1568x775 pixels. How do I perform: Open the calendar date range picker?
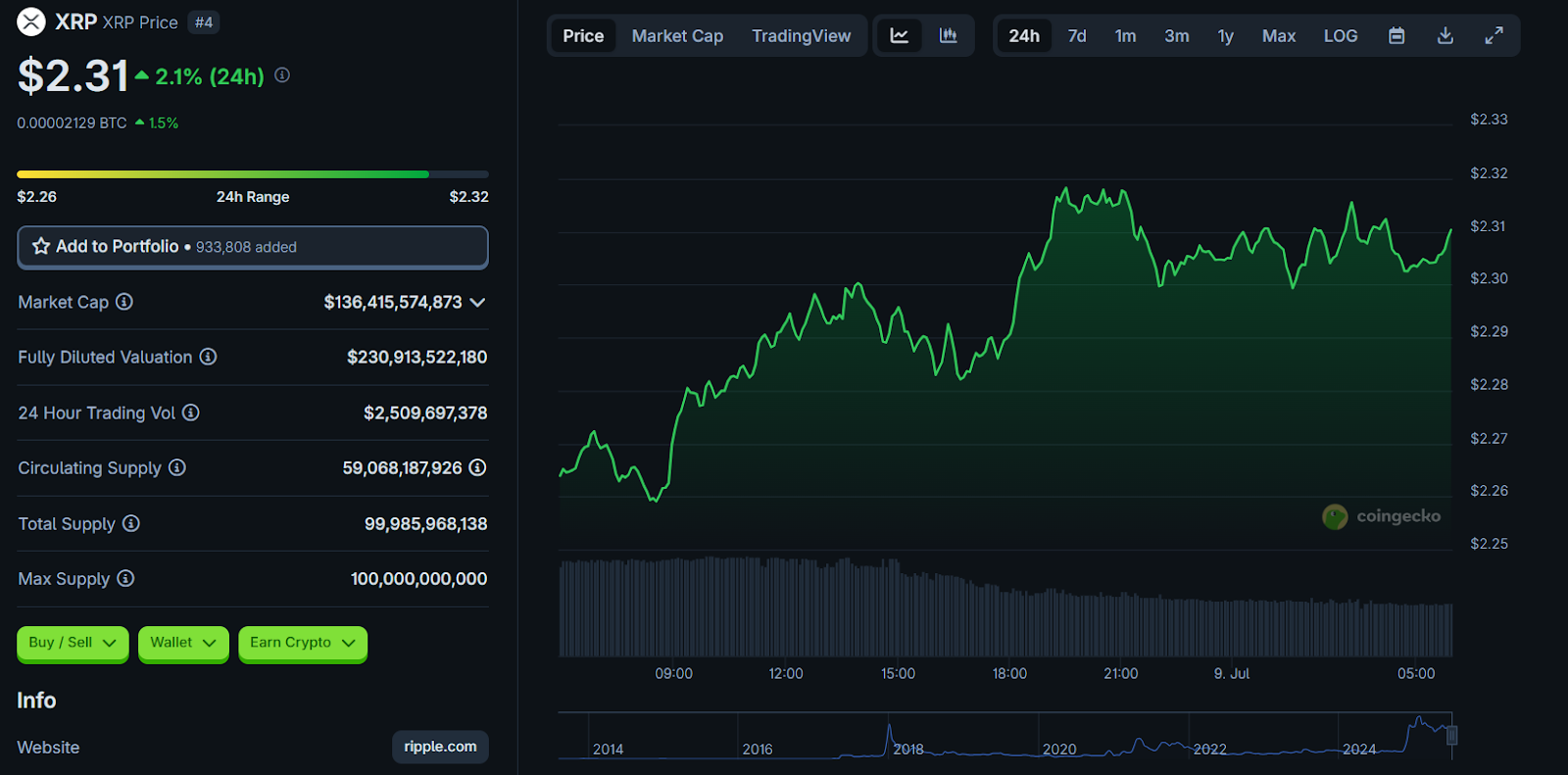tap(1396, 36)
